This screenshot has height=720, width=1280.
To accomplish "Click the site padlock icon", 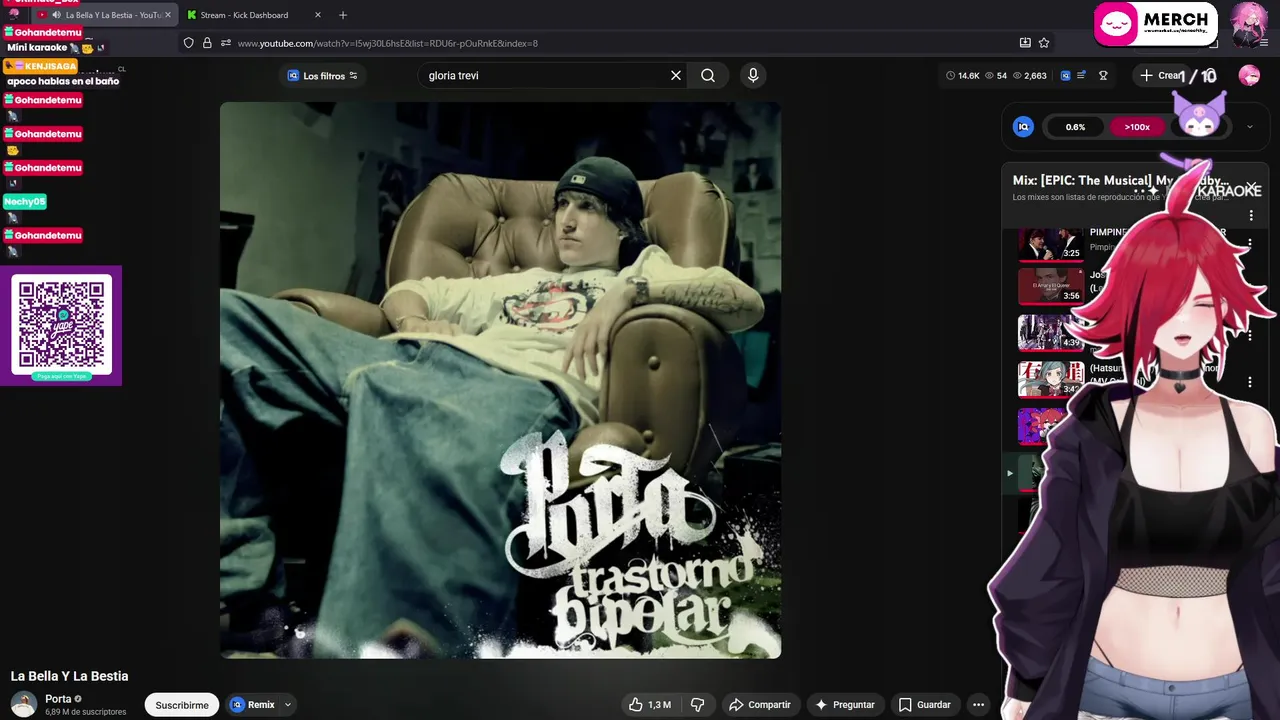I will [x=207, y=43].
